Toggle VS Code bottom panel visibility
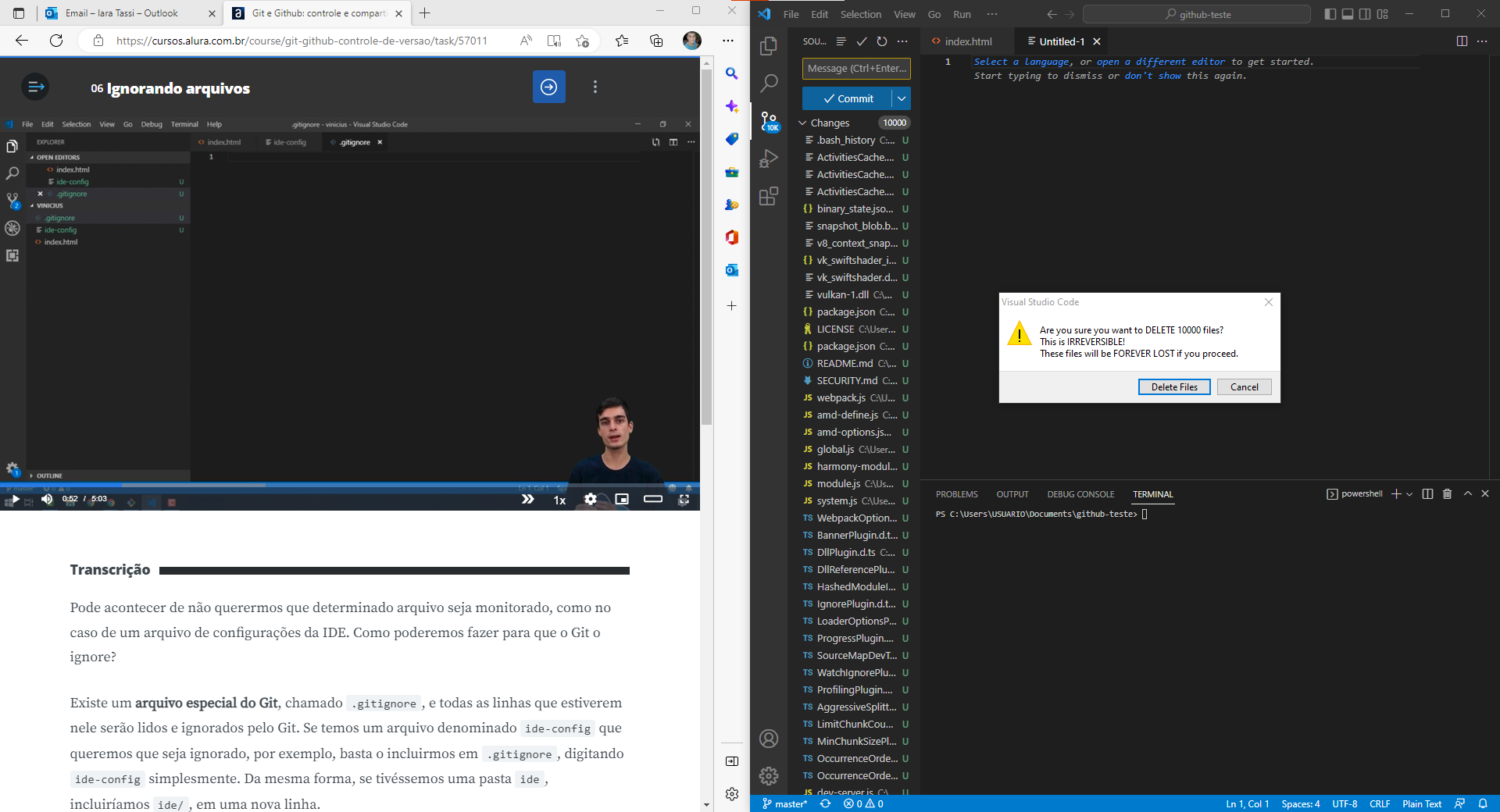1500x812 pixels. point(1348,14)
